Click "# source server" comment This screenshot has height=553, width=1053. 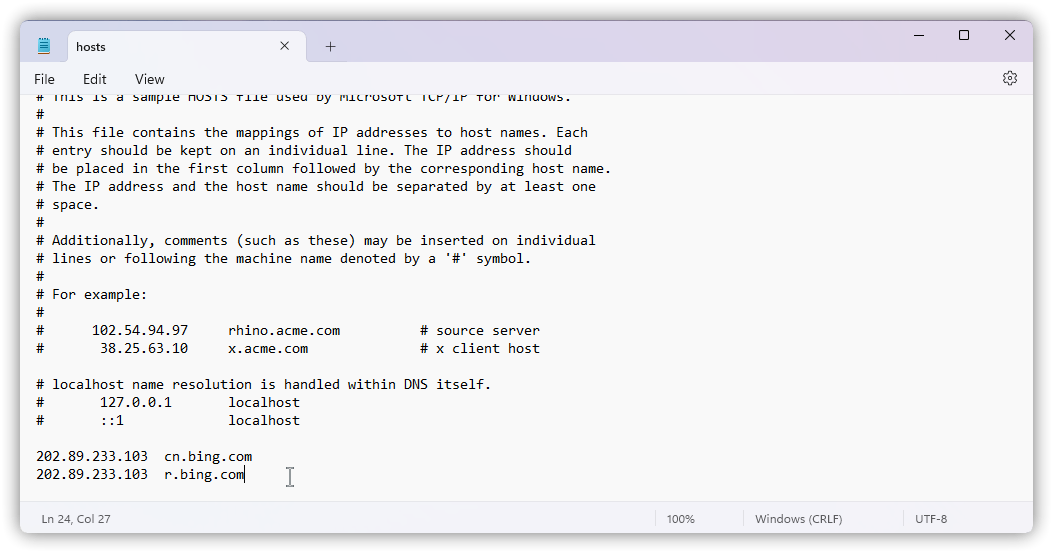point(479,331)
